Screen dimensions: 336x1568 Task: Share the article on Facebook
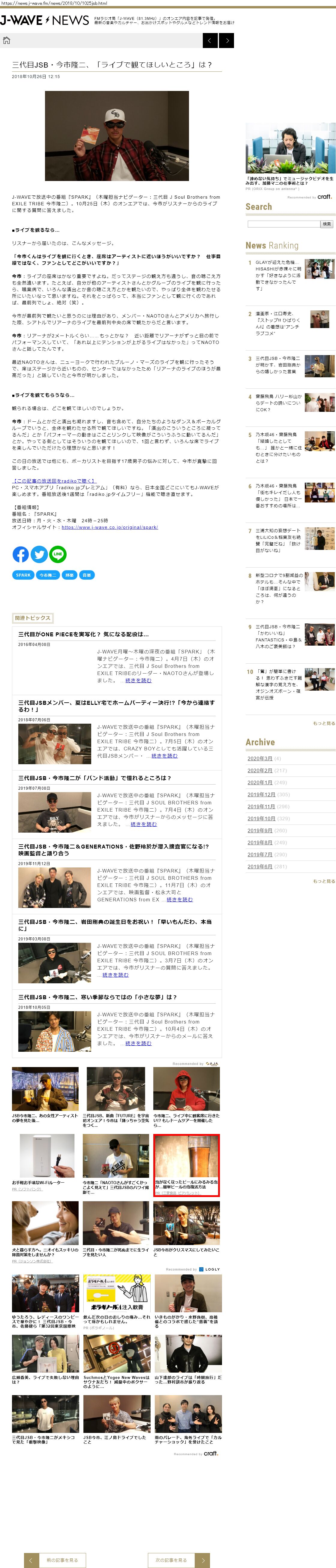tap(21, 554)
